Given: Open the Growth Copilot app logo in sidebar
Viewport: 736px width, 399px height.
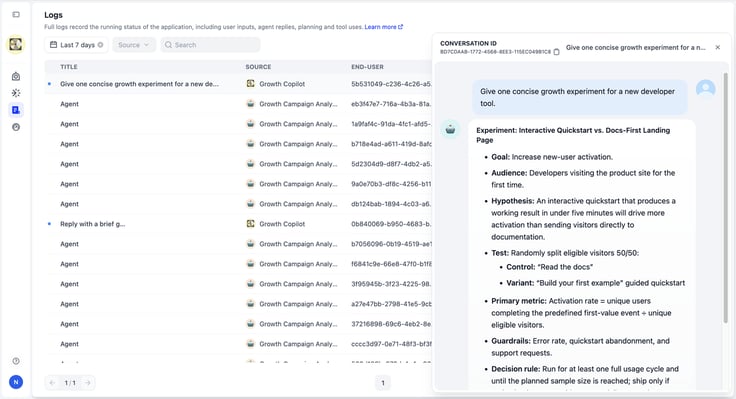Looking at the screenshot, I should coord(15,45).
